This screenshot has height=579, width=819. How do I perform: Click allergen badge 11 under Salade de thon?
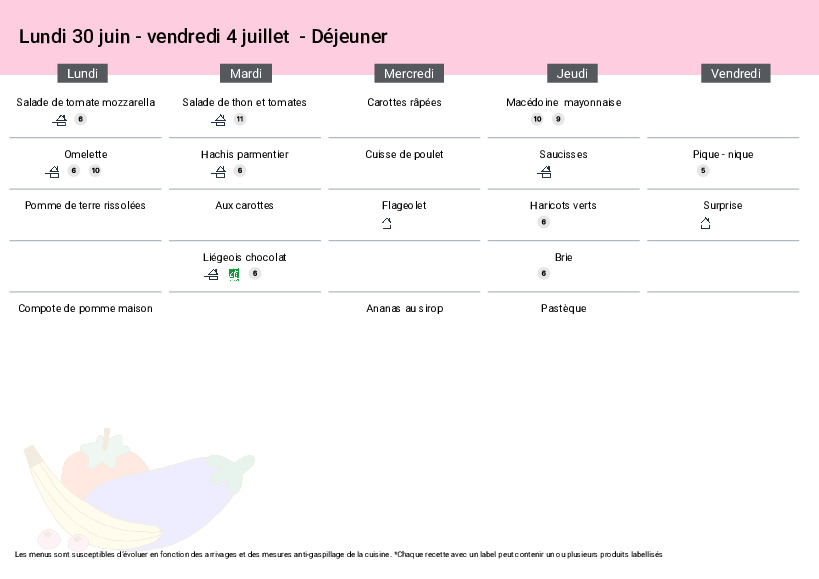[x=240, y=119]
